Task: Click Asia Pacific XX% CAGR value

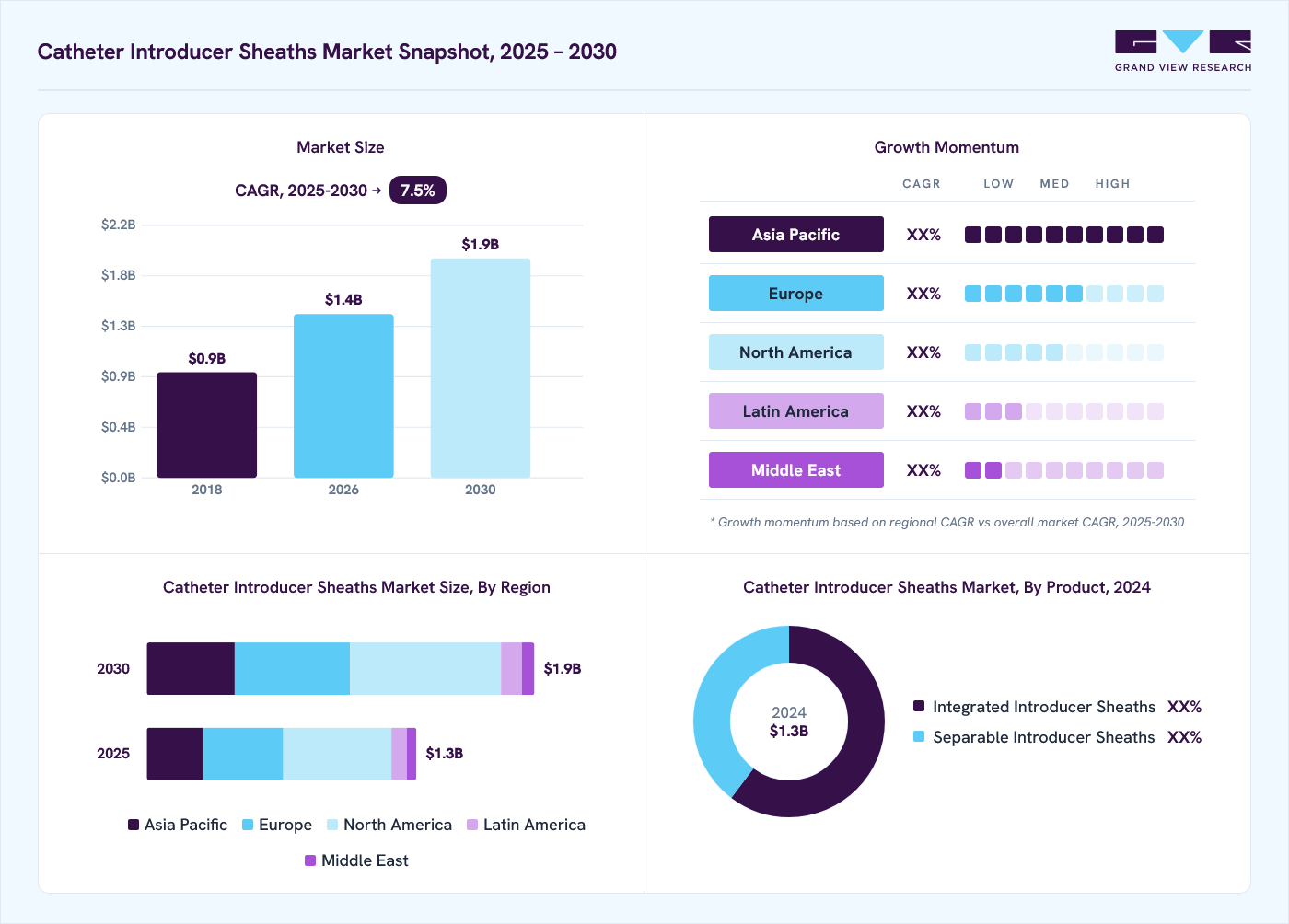Action: 923,235
